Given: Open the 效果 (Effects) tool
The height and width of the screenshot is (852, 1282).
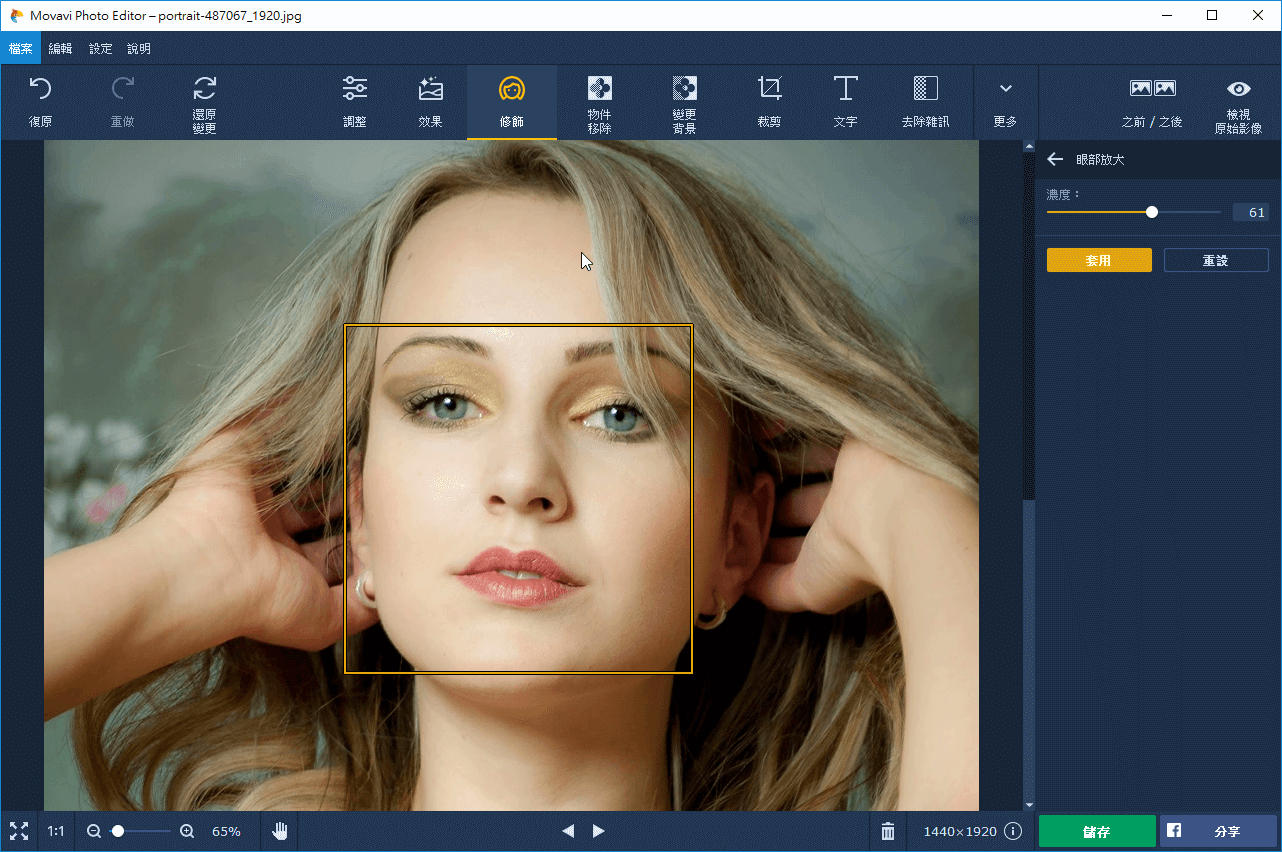Looking at the screenshot, I should [x=431, y=101].
